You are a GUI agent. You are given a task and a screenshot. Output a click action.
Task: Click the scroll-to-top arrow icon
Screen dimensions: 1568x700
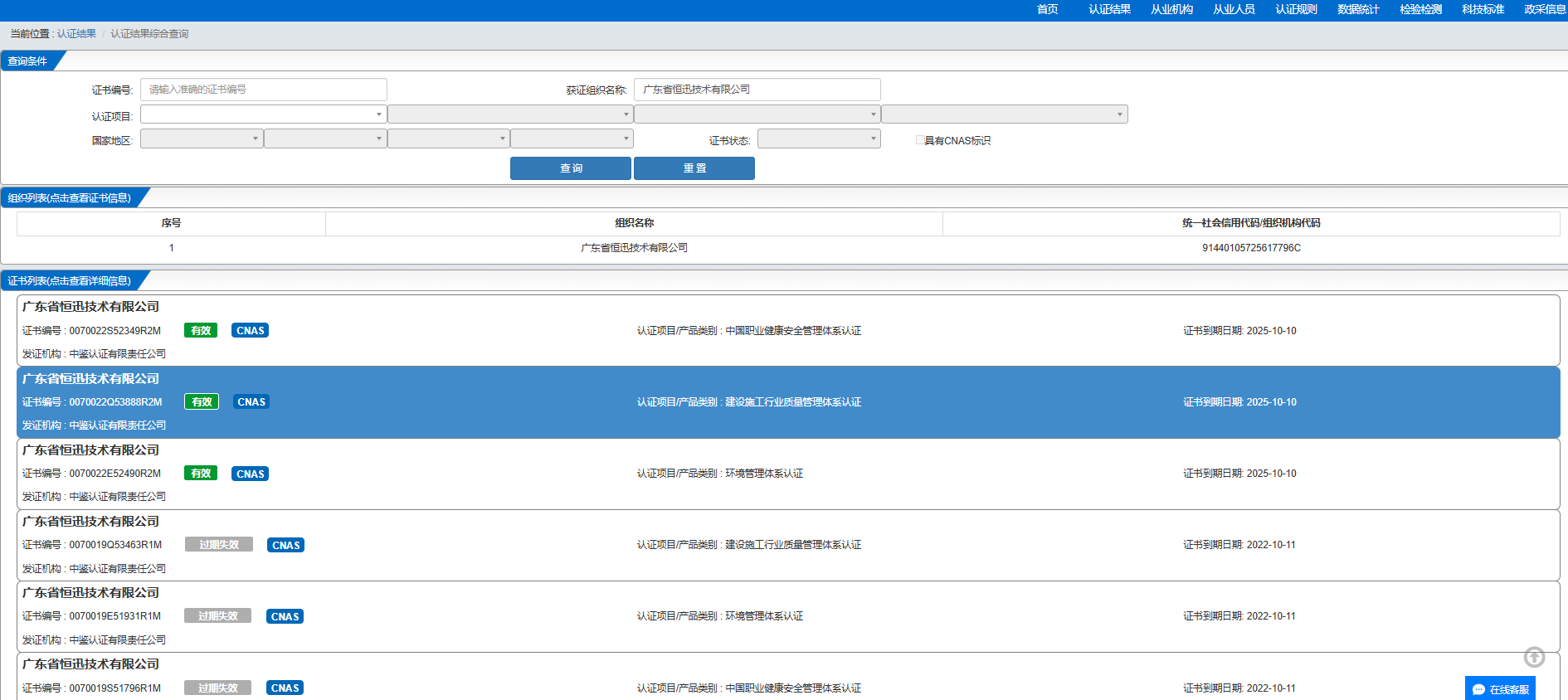[1534, 657]
